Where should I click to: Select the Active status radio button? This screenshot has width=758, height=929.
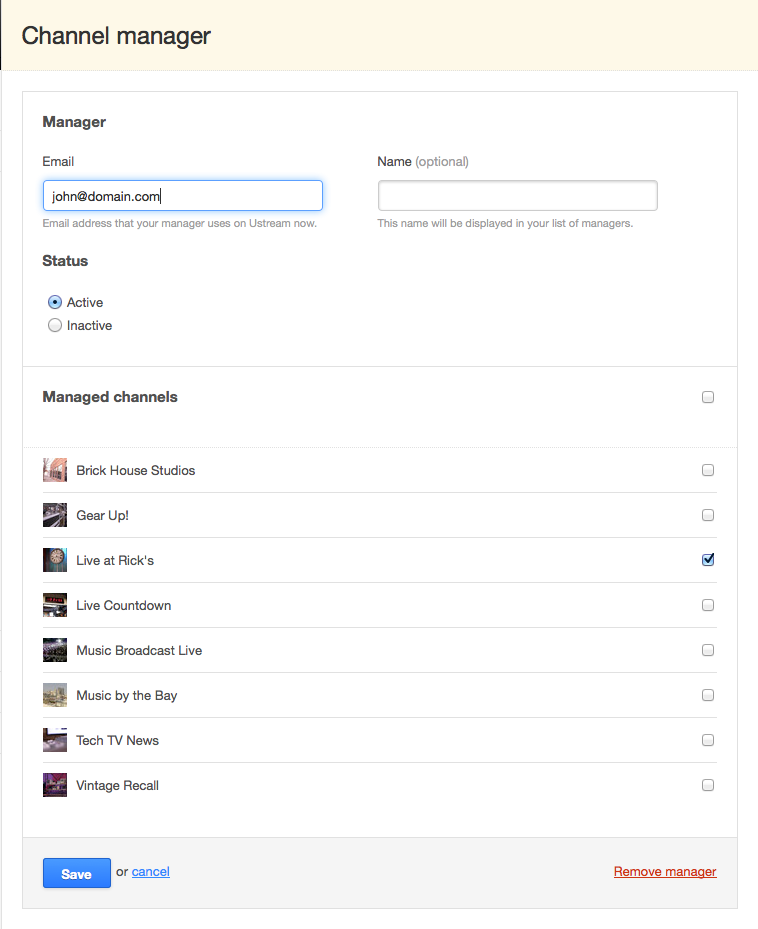coord(55,302)
